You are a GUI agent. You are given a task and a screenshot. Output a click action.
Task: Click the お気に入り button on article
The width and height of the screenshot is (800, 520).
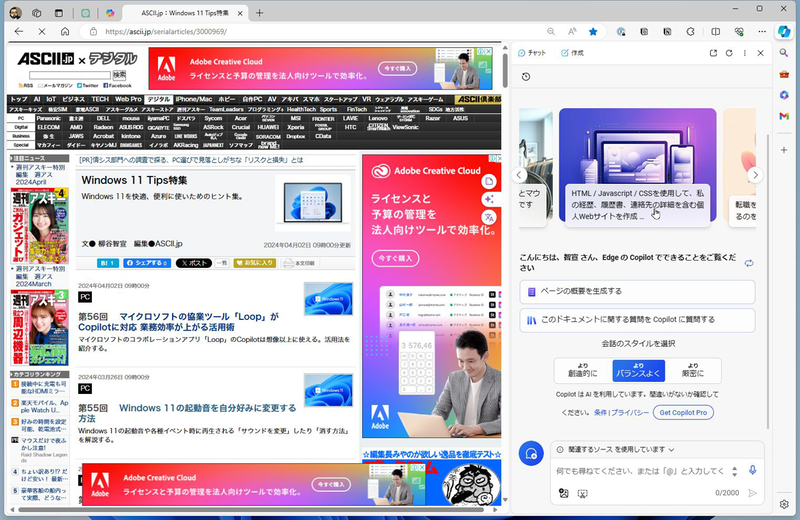[x=255, y=263]
